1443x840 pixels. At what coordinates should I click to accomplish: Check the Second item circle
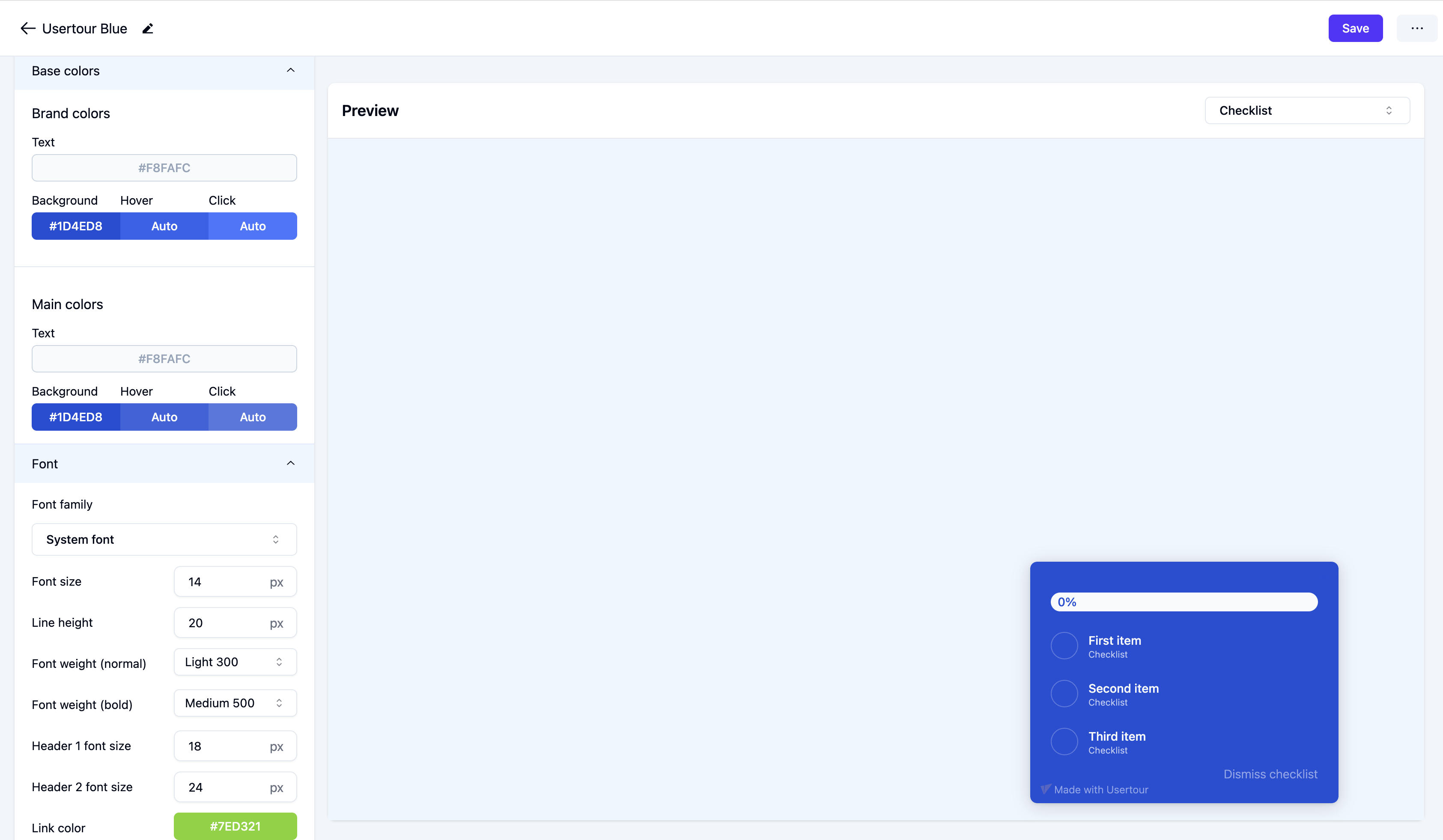(x=1064, y=694)
